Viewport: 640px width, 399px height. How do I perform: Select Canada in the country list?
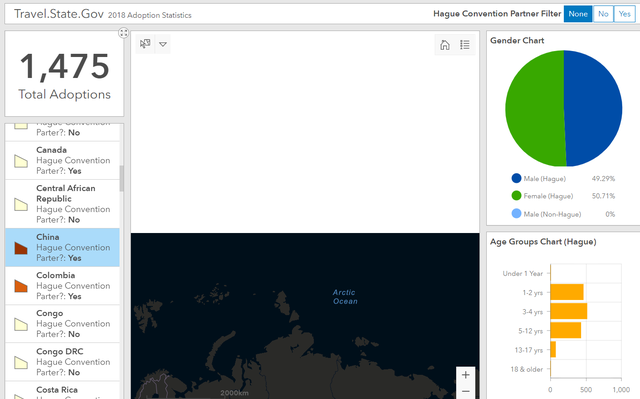pos(62,160)
